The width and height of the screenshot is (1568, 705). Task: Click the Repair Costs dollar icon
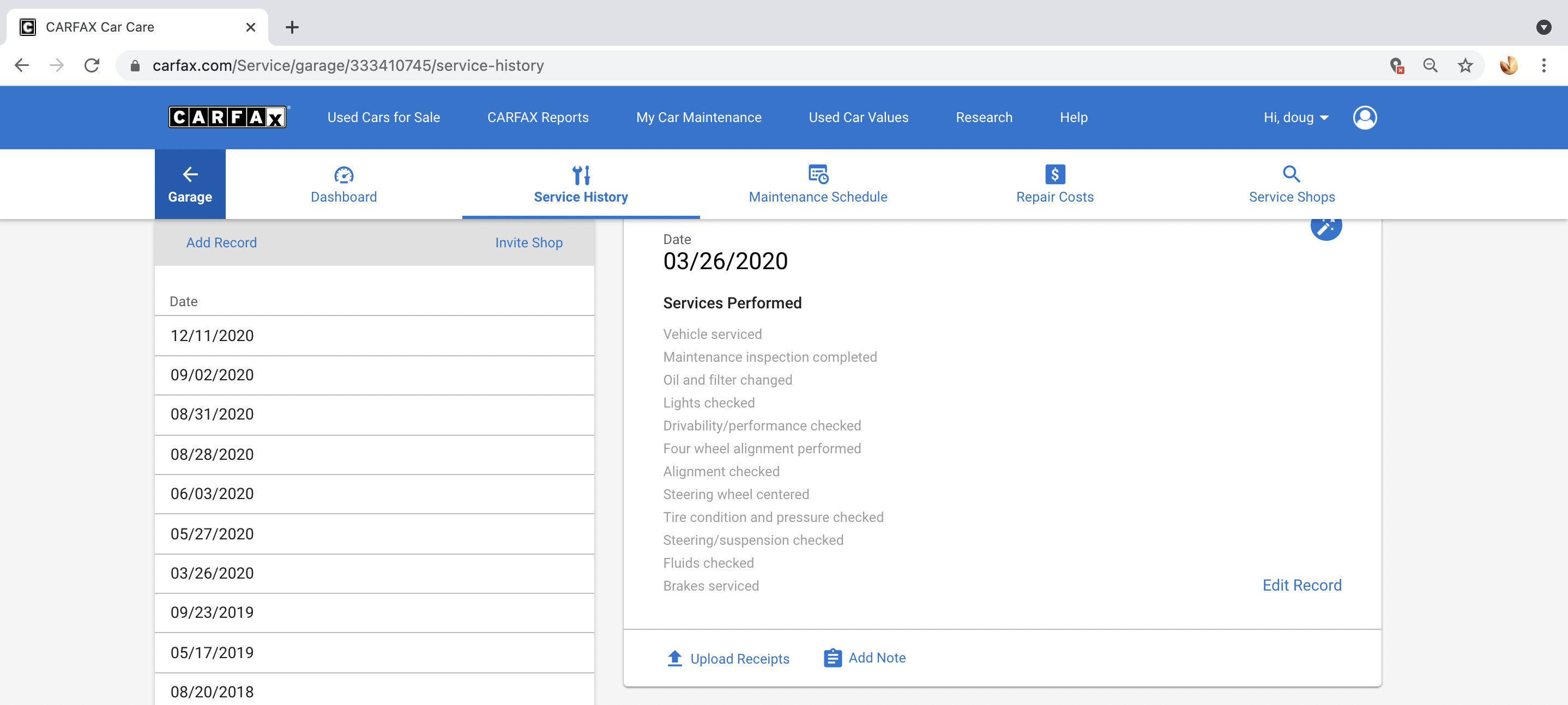(x=1055, y=174)
